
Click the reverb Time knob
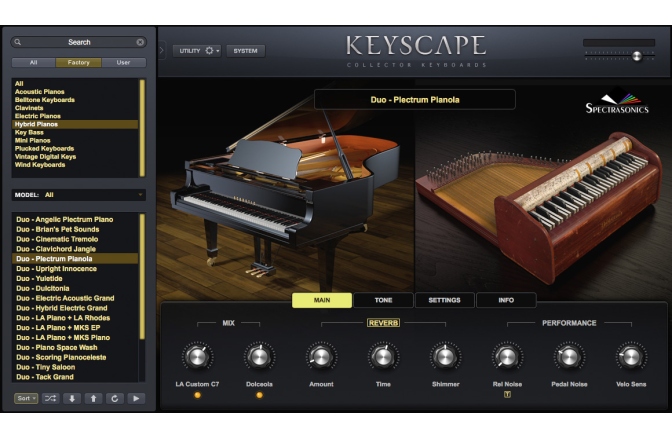[x=383, y=356]
